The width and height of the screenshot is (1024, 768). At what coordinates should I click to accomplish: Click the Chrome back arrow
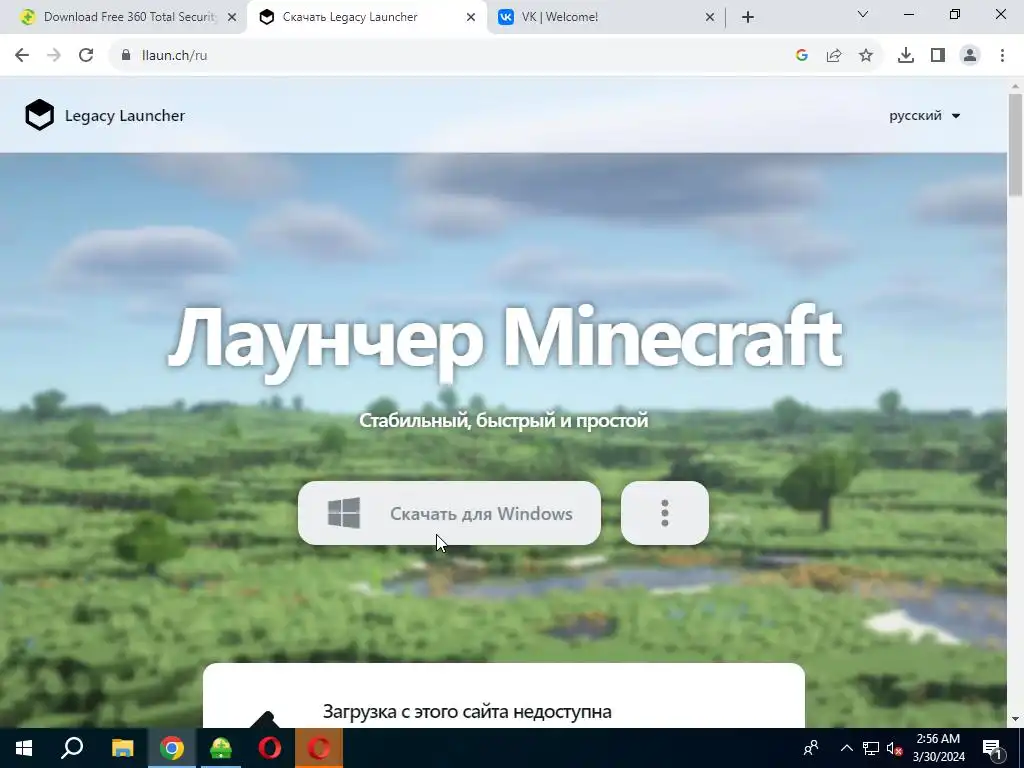click(x=22, y=56)
